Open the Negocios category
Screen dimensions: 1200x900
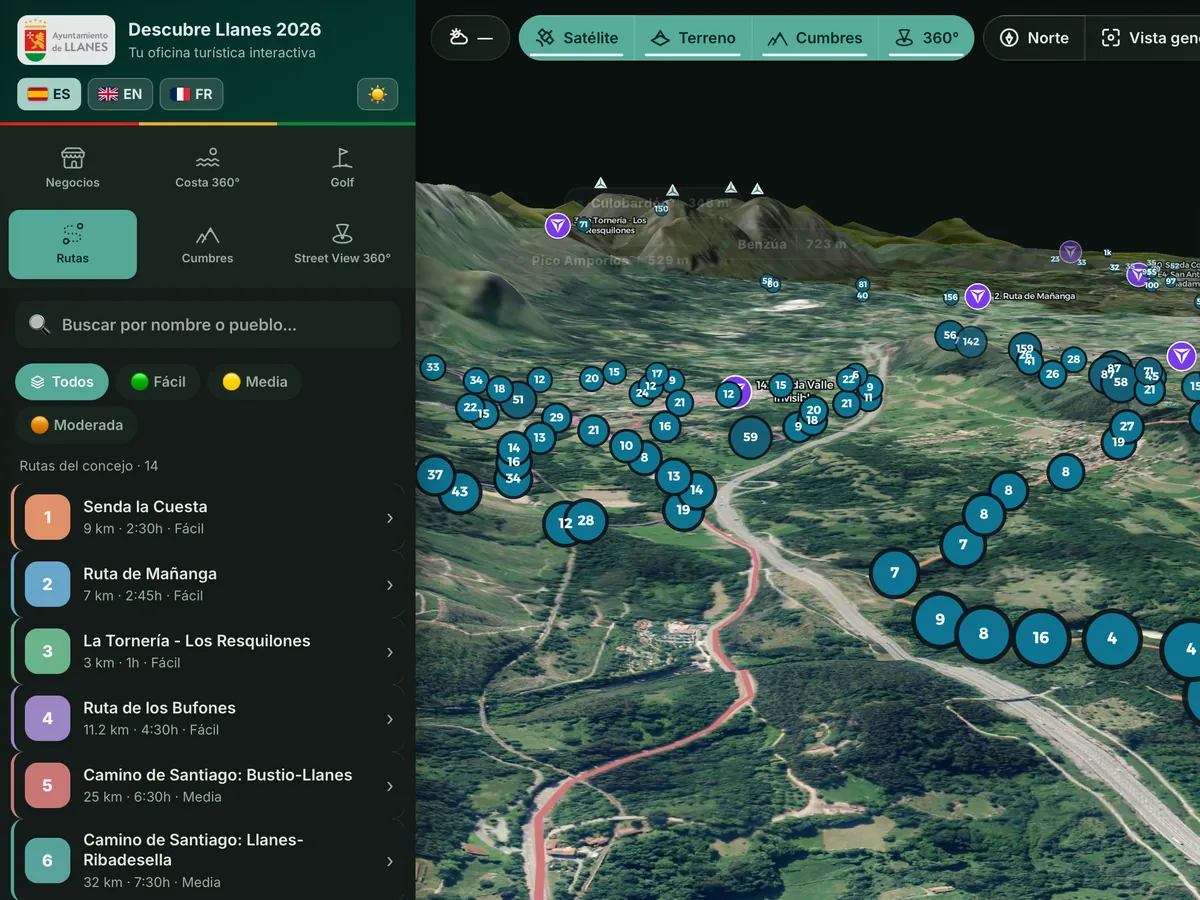coord(73,169)
